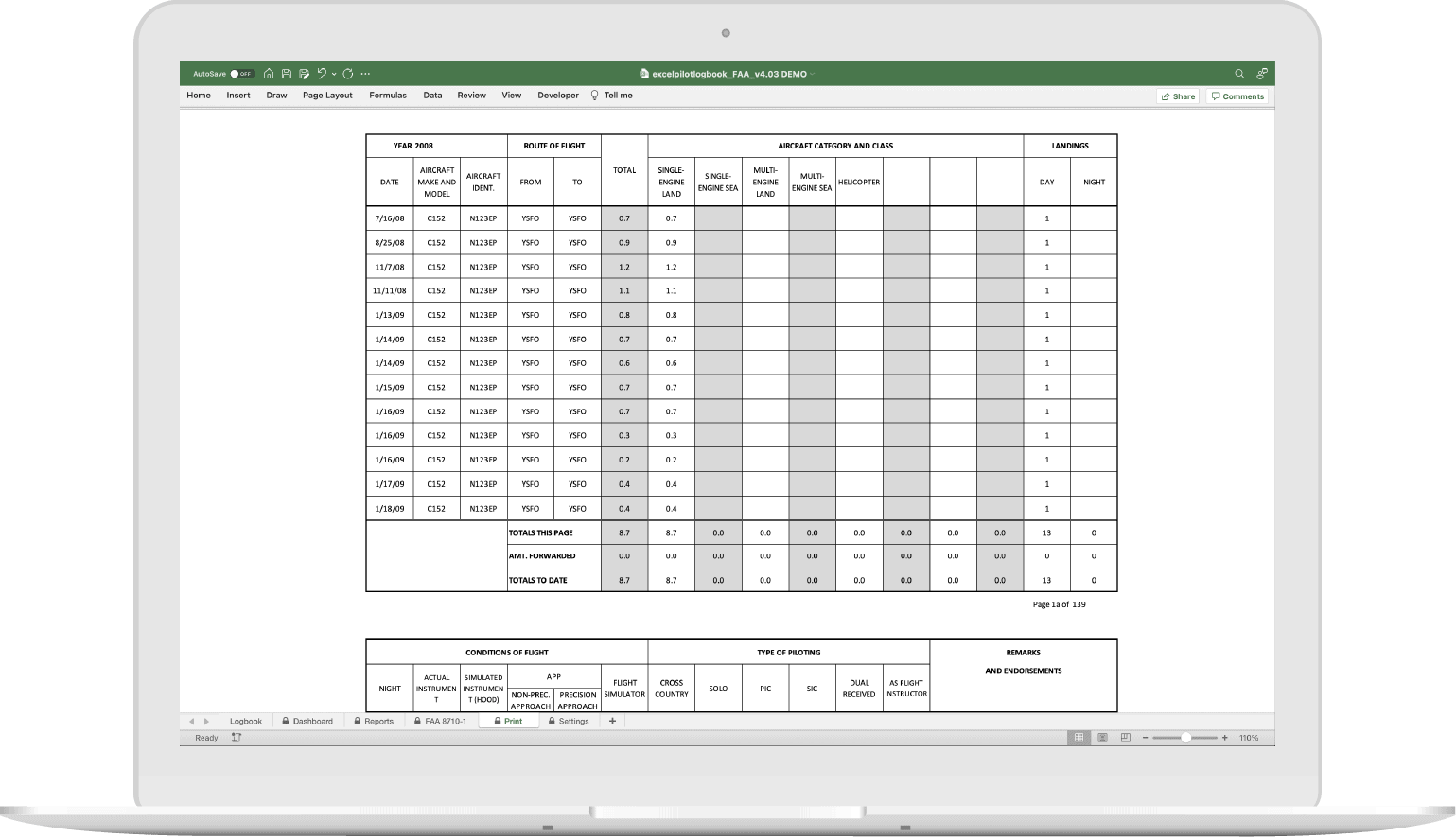1456x837 pixels.
Task: Open the Insert ribbon tab
Action: click(238, 96)
